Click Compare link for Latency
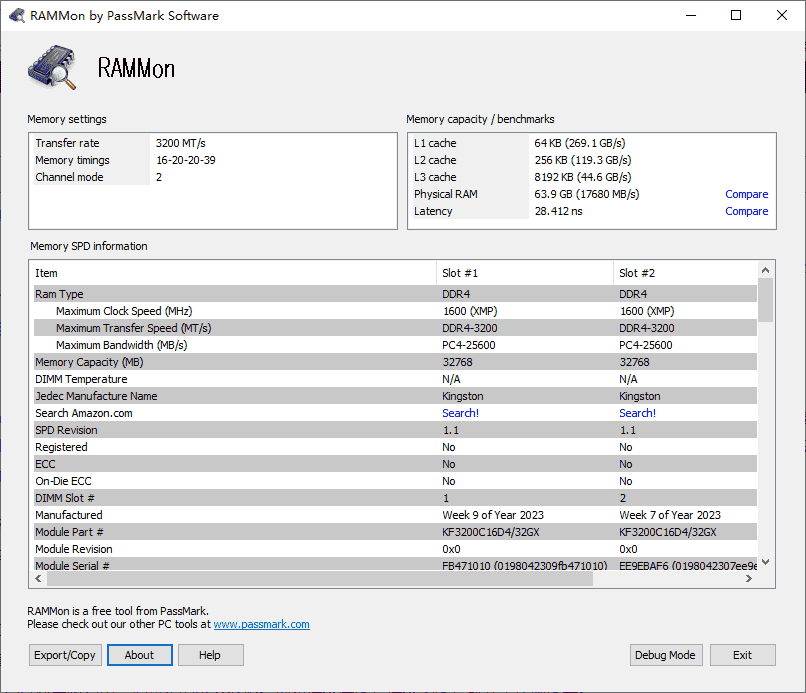Image resolution: width=806 pixels, height=693 pixels. [x=746, y=211]
